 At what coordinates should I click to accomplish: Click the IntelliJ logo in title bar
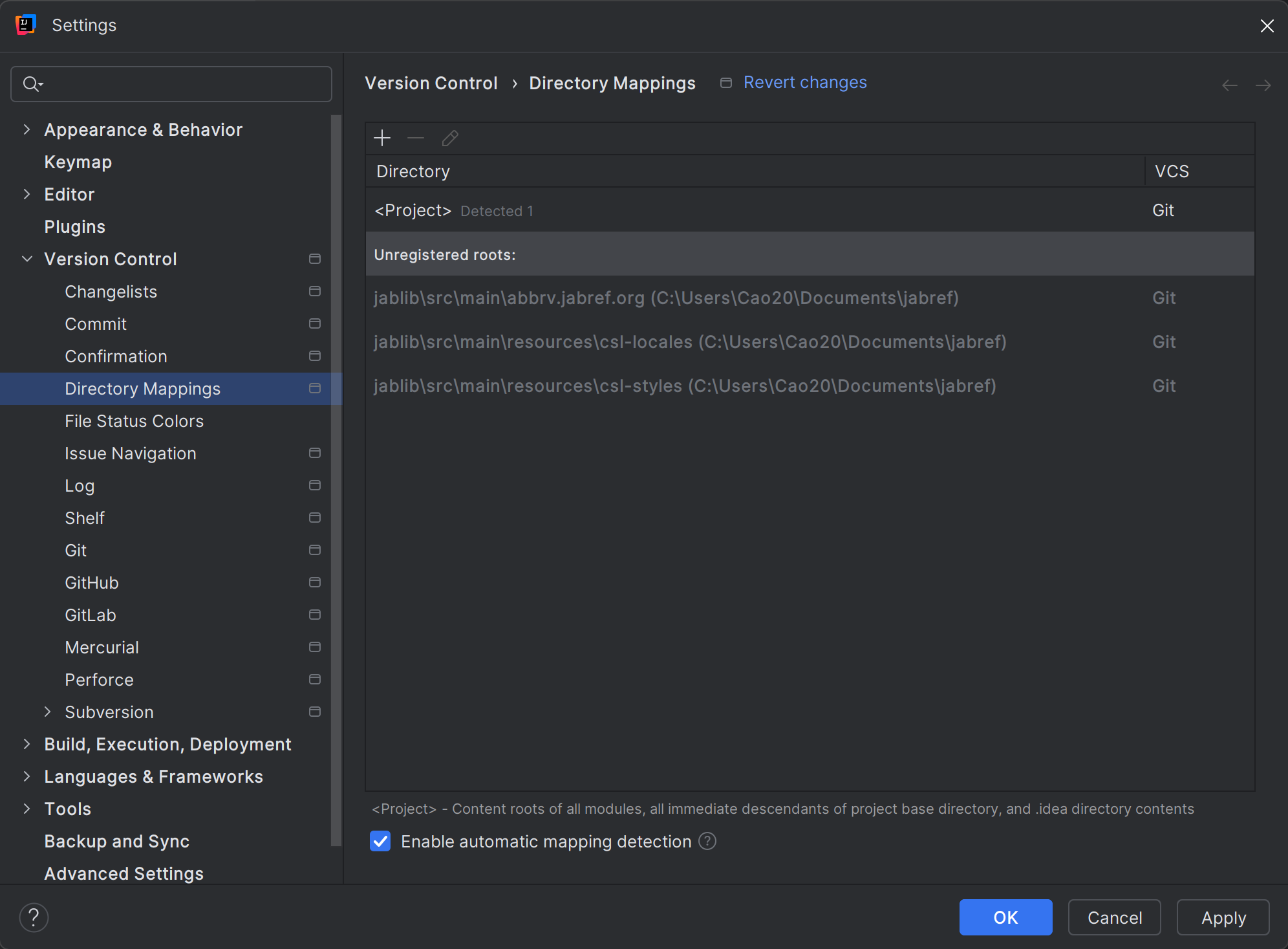coord(25,25)
